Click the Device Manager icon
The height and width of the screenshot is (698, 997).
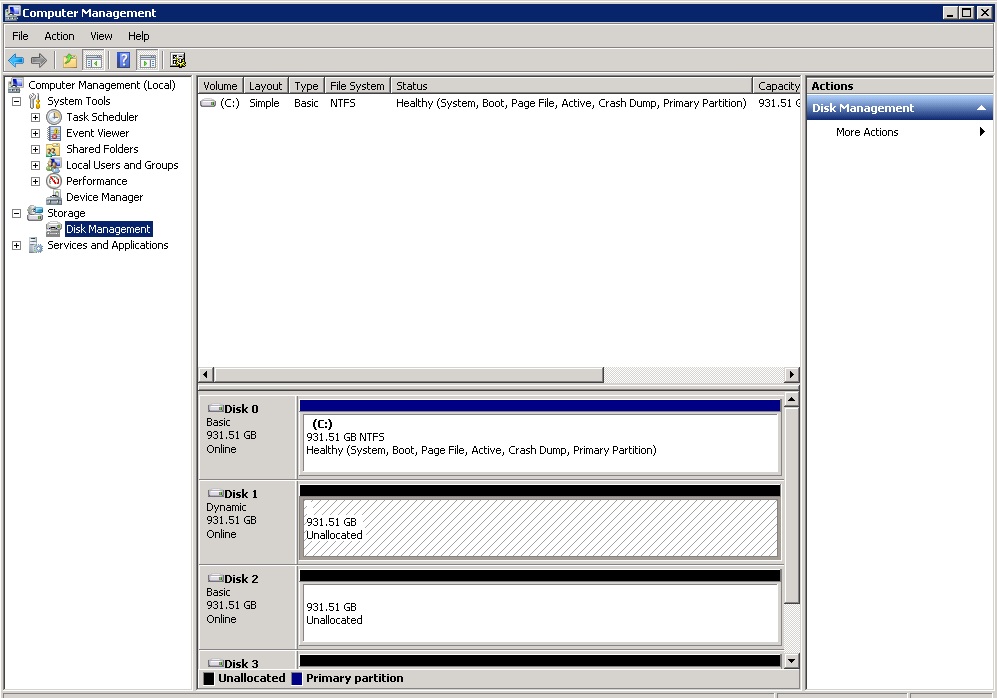[54, 198]
